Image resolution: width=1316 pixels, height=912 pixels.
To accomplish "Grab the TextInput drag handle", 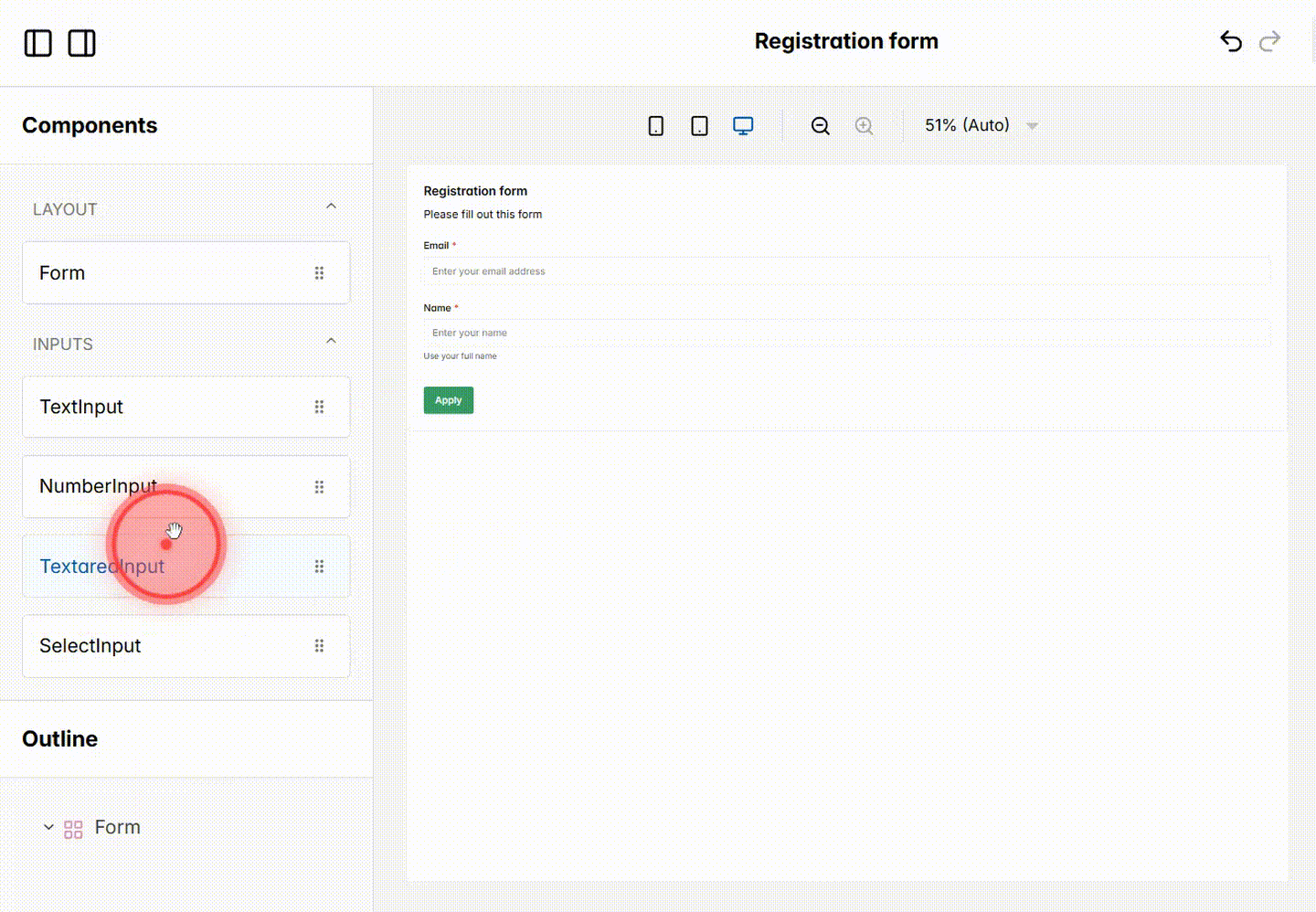I will coord(319,407).
